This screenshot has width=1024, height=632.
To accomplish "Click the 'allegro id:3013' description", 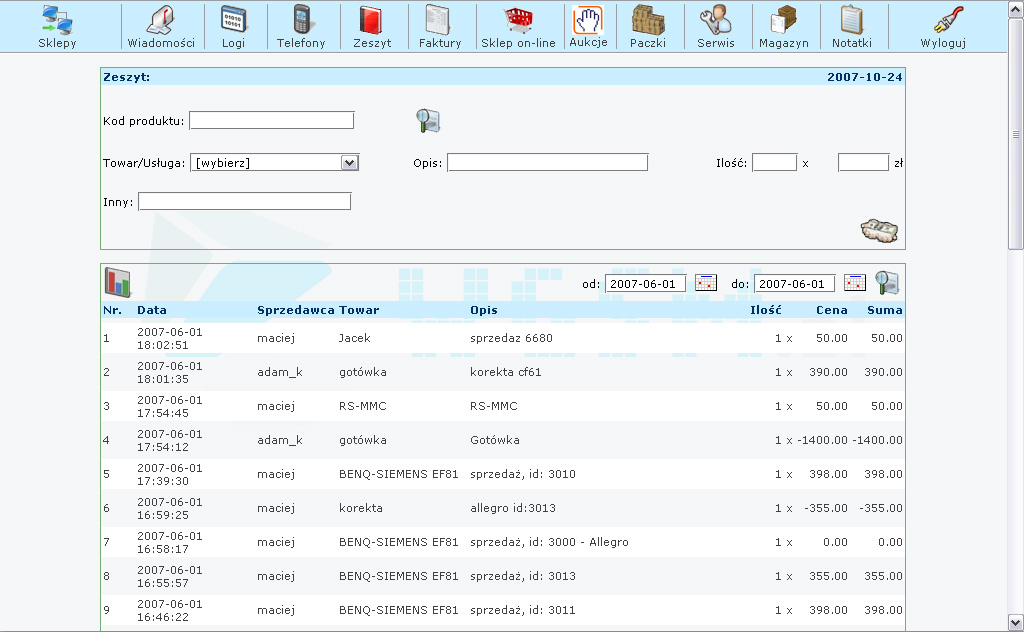I will click(513, 508).
